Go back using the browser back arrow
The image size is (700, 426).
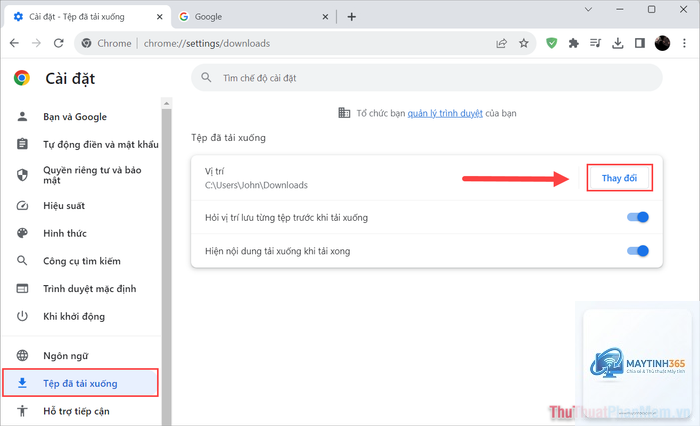click(14, 43)
